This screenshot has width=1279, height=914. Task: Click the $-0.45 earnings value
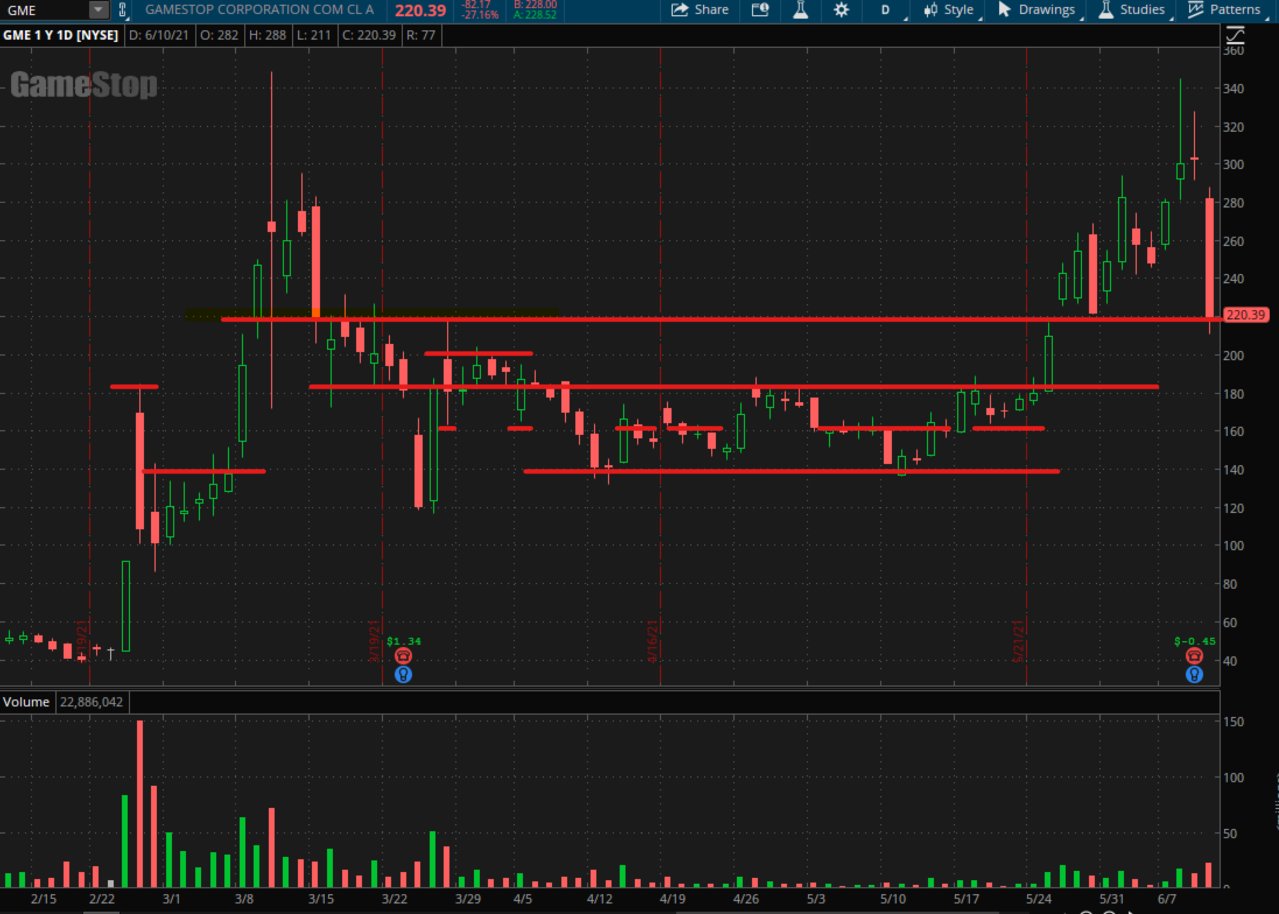(1195, 641)
